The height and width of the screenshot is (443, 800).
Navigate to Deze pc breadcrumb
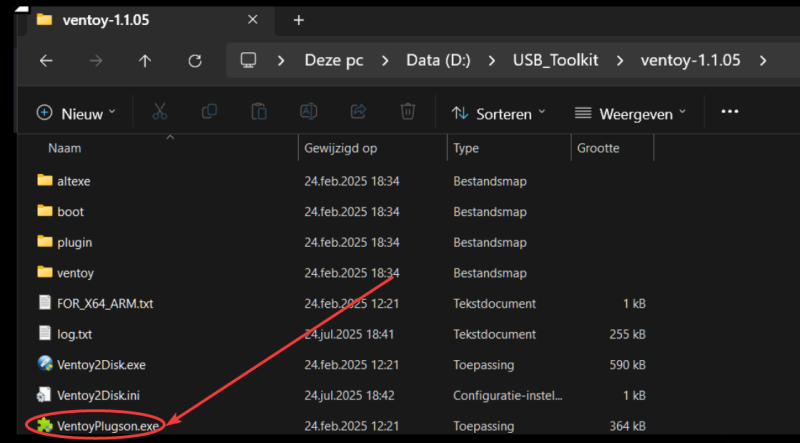pyautogui.click(x=334, y=61)
